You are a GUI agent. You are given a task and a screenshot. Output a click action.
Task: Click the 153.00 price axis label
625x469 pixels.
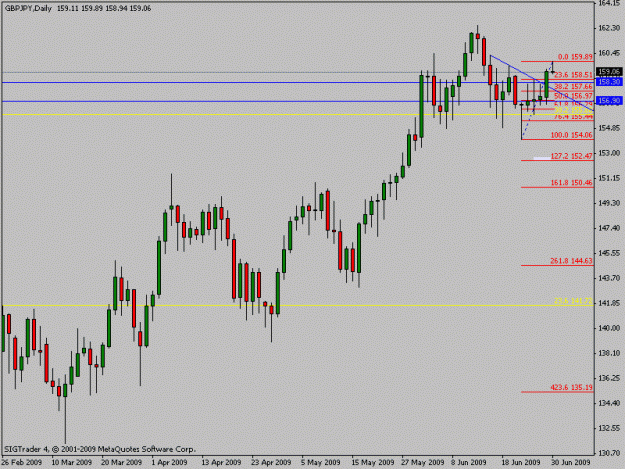(609, 153)
